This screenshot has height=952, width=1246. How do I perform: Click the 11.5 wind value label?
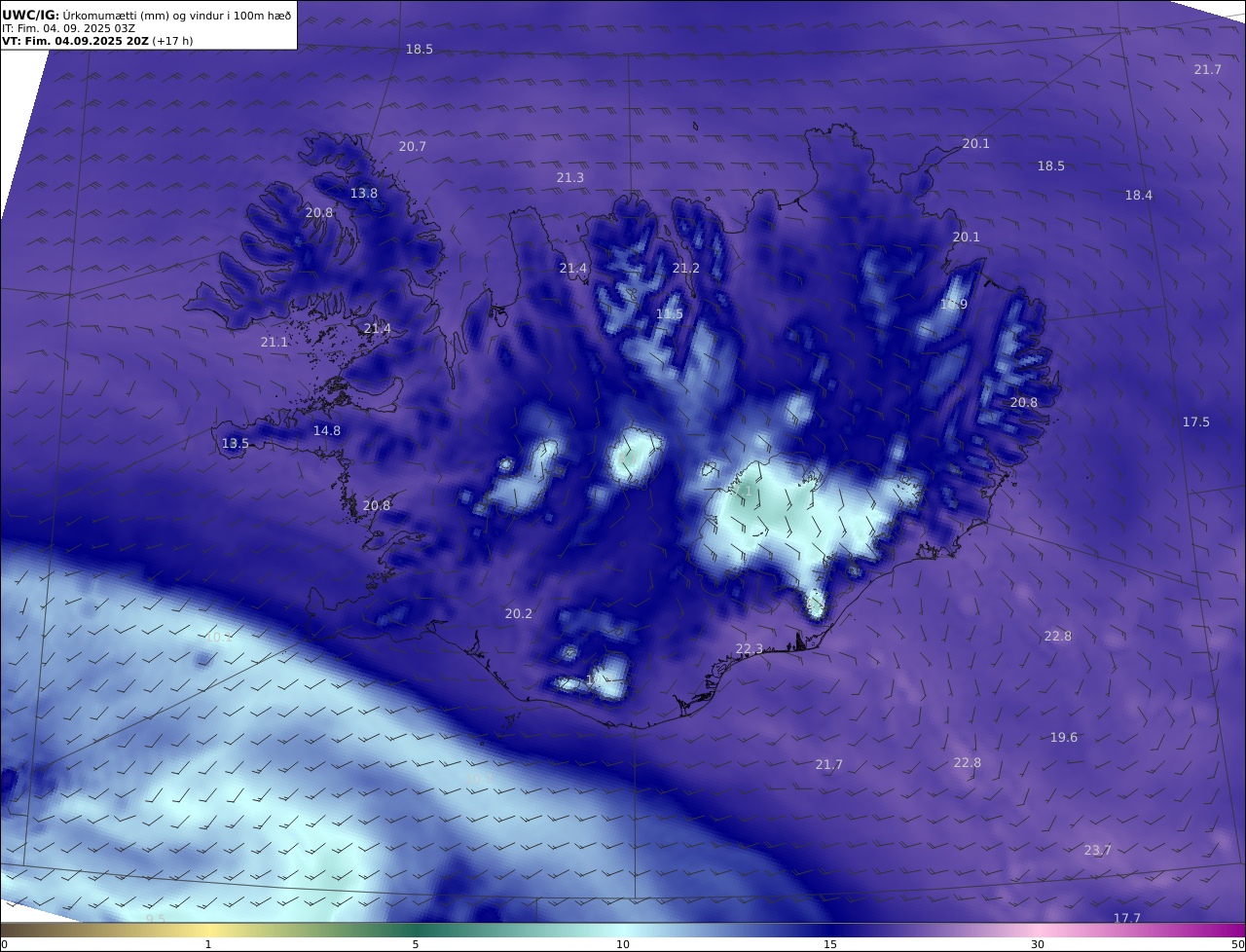[x=670, y=313]
